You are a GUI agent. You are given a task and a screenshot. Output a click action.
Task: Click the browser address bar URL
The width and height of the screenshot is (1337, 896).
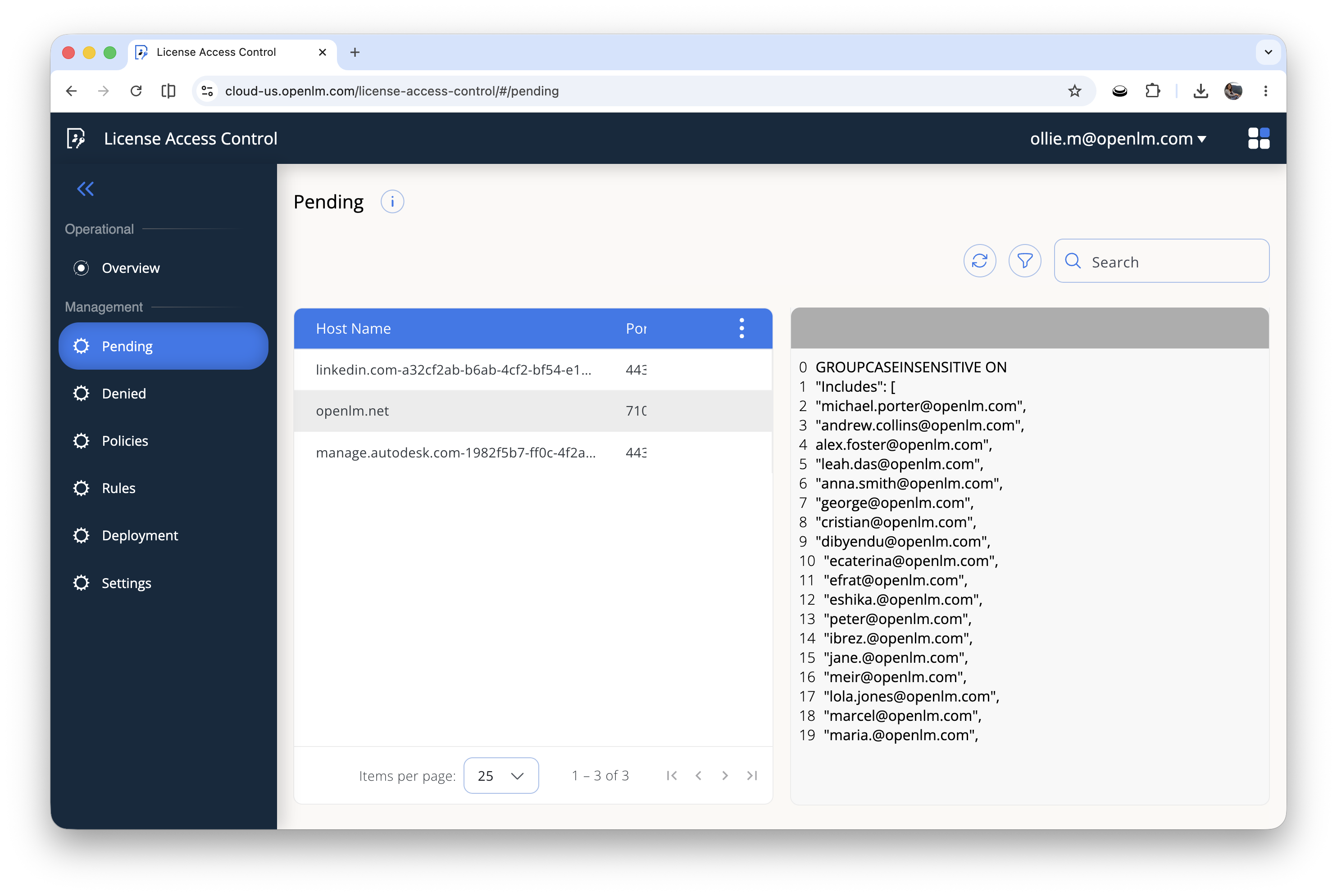tap(391, 91)
